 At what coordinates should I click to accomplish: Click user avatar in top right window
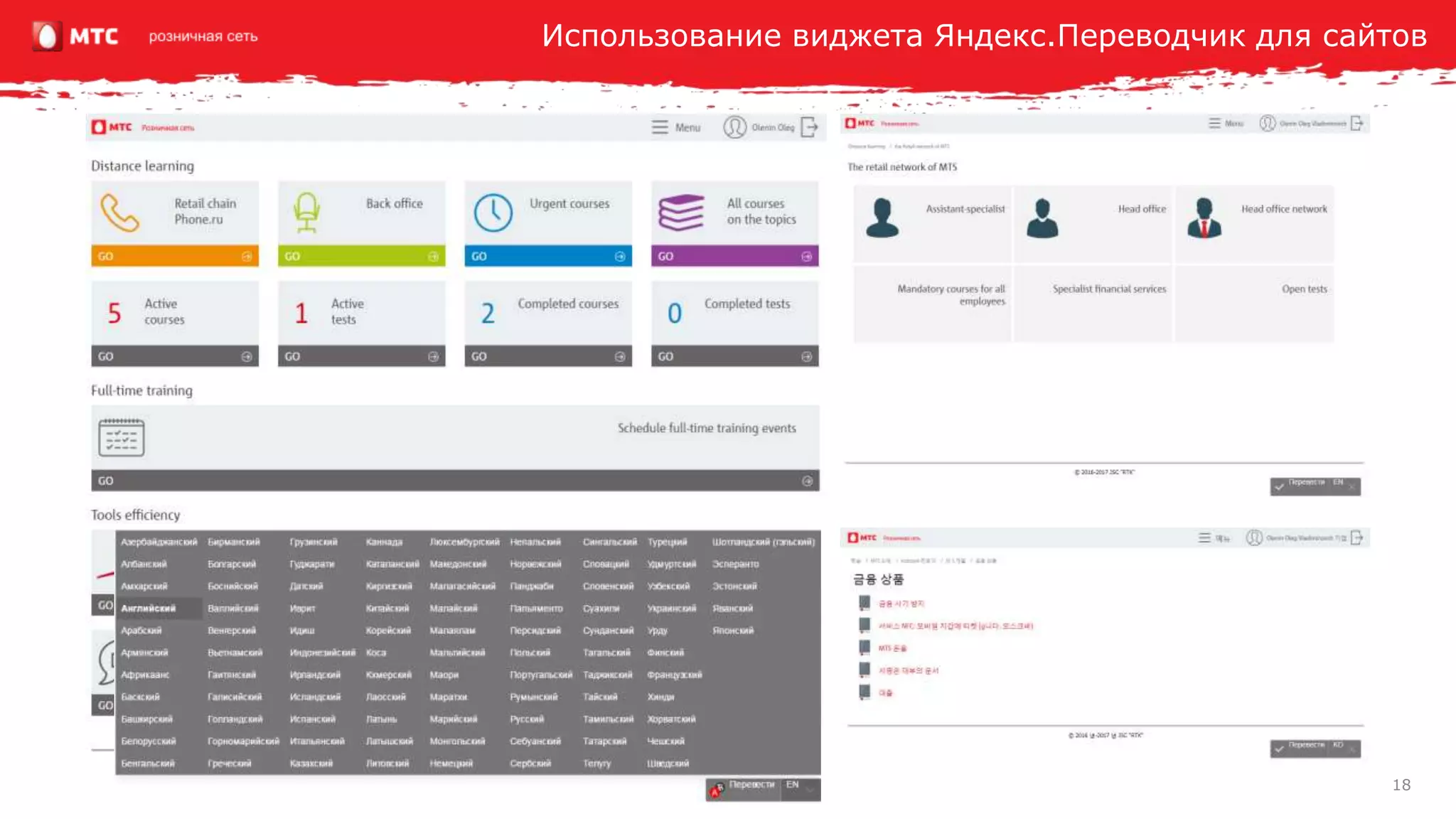click(x=1267, y=123)
